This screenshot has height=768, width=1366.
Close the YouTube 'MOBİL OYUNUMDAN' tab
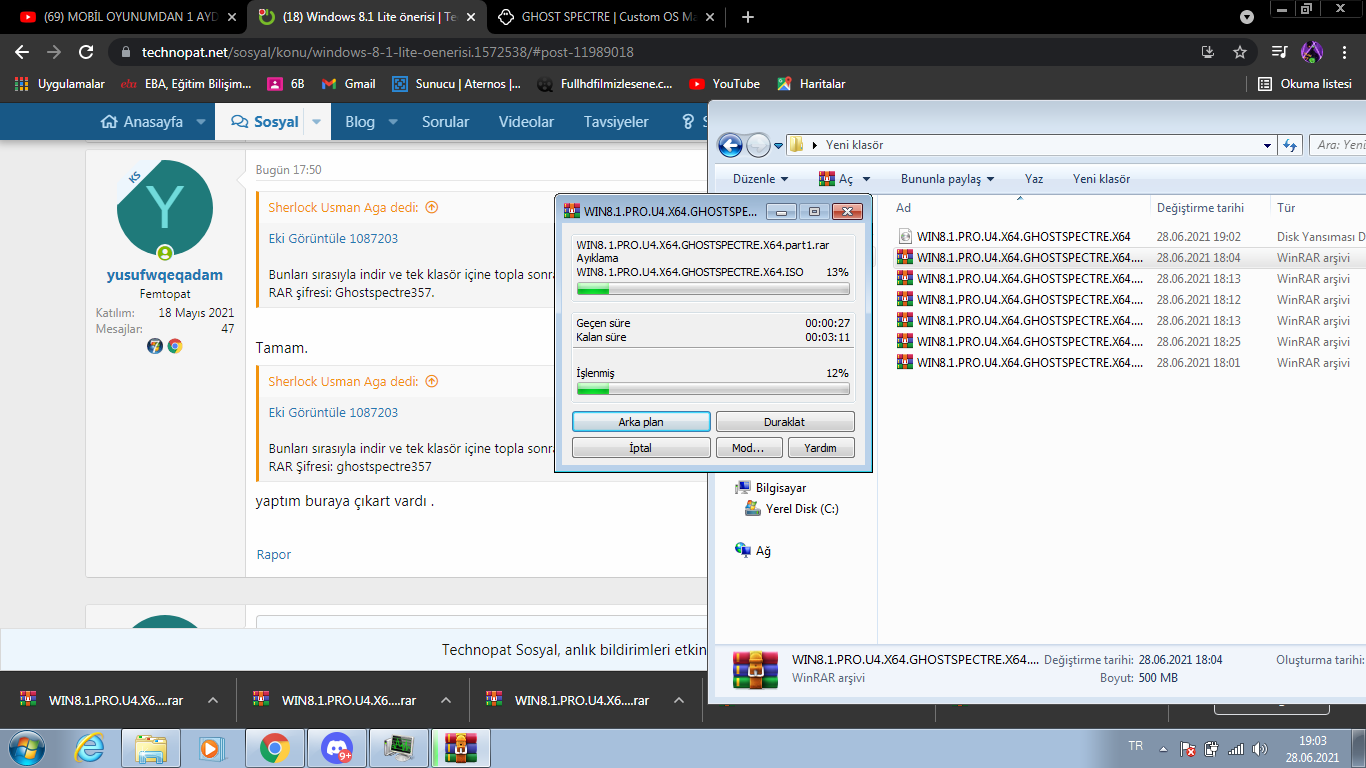click(232, 17)
